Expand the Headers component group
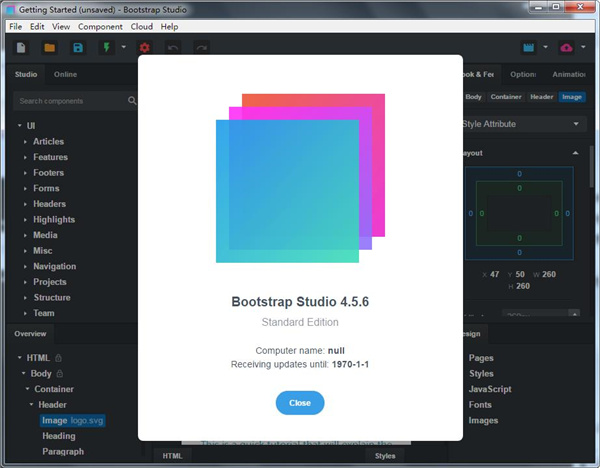This screenshot has width=600, height=468. (x=25, y=204)
